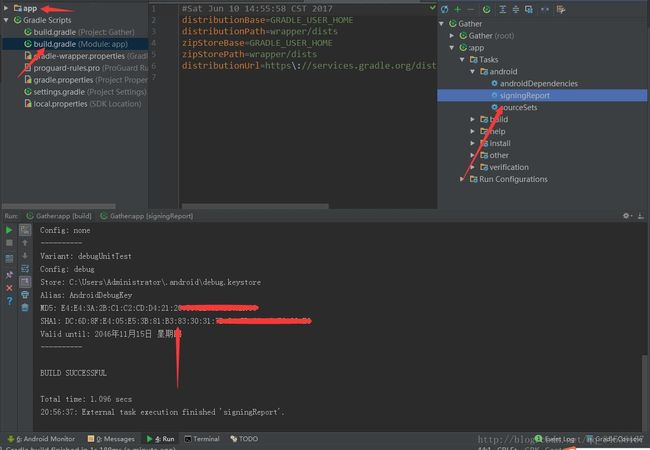The image size is (650, 450).
Task: Toggle tasks execution view in Run panel
Action: (x=25, y=230)
